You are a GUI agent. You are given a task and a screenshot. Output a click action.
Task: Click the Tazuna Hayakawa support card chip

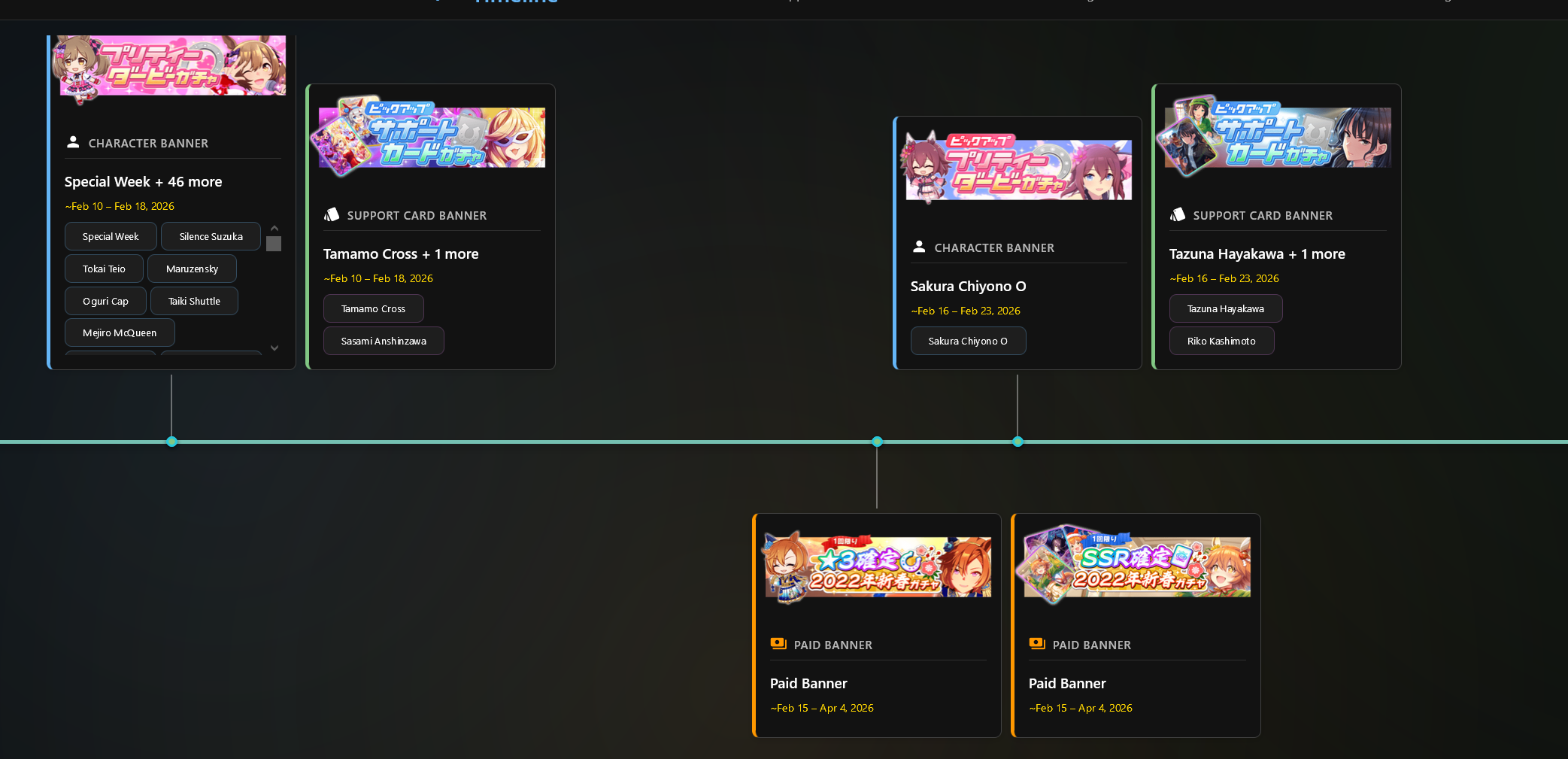pyautogui.click(x=1226, y=308)
